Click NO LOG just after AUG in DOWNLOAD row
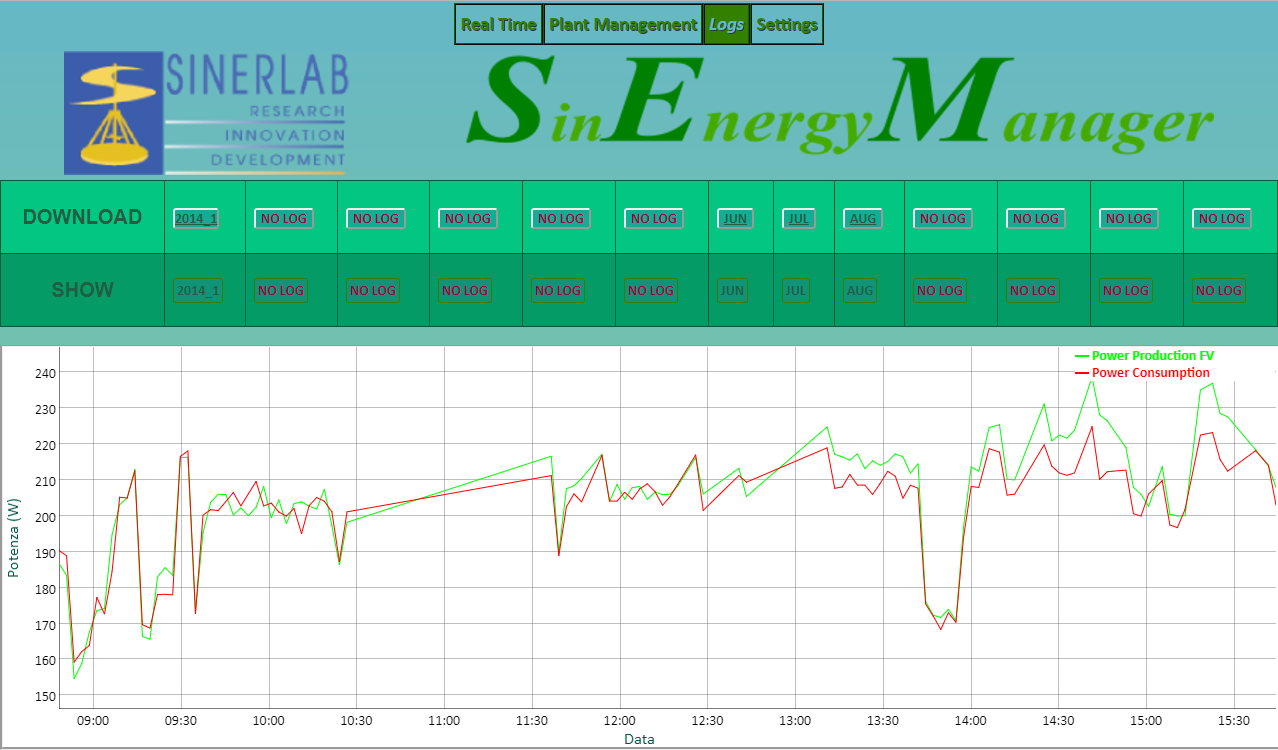This screenshot has width=1278, height=750. coord(942,218)
